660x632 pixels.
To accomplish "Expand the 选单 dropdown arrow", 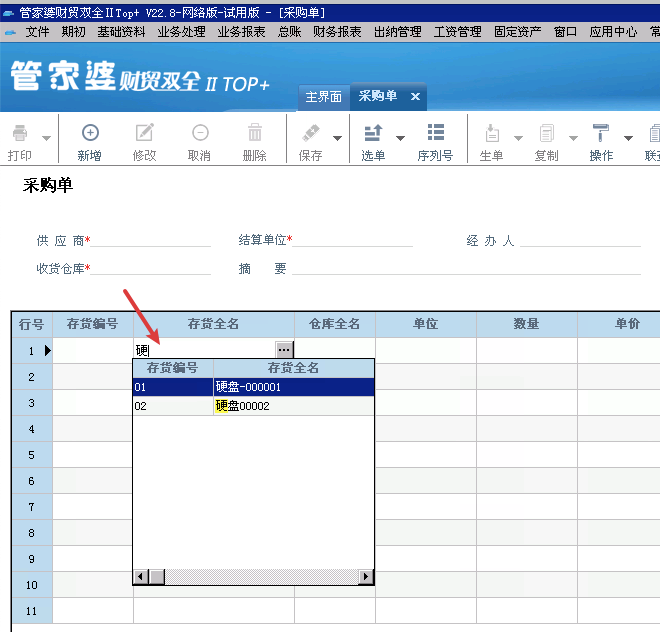I will click(x=400, y=138).
